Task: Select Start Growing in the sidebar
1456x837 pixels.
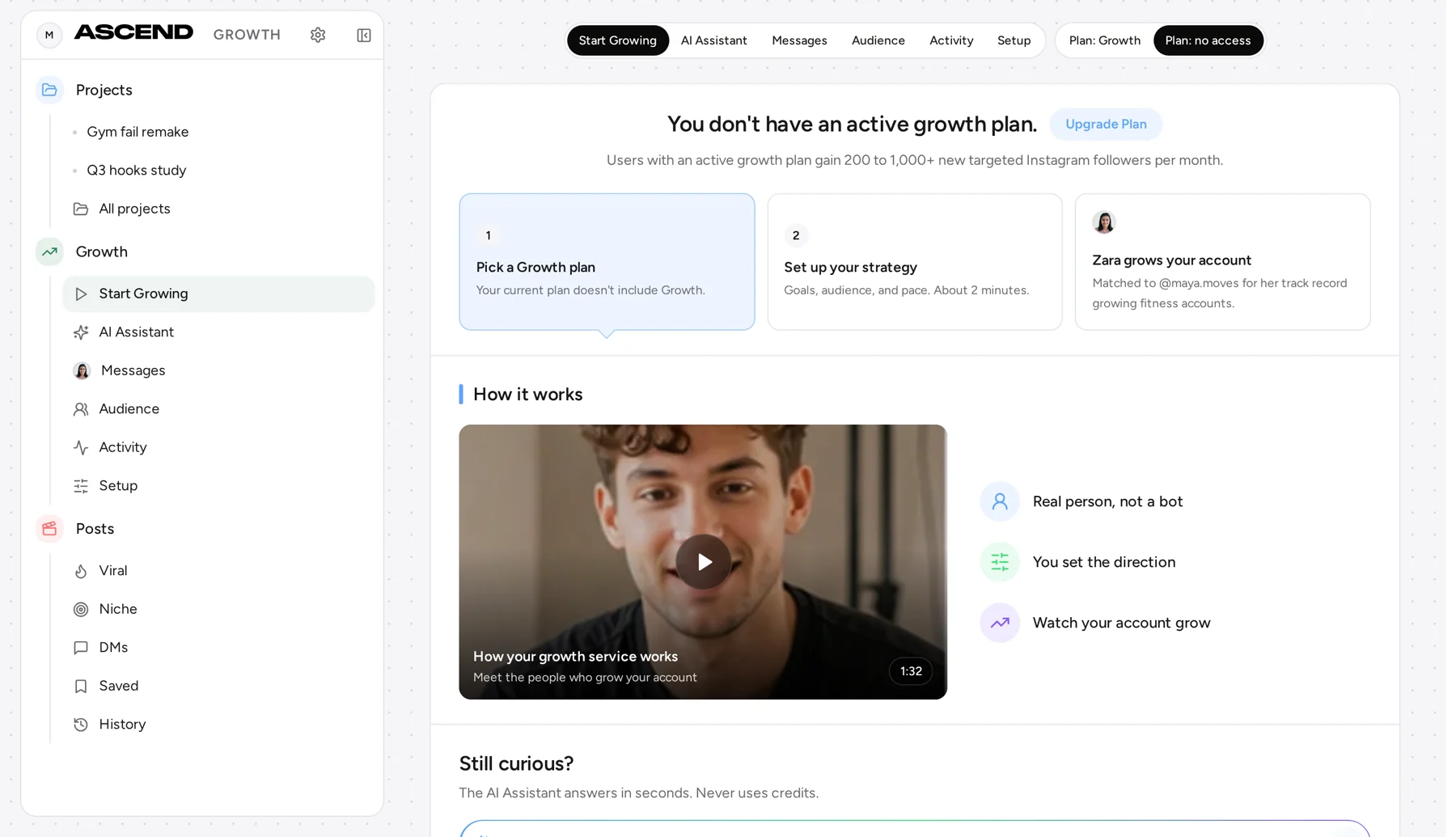Action: [x=218, y=294]
